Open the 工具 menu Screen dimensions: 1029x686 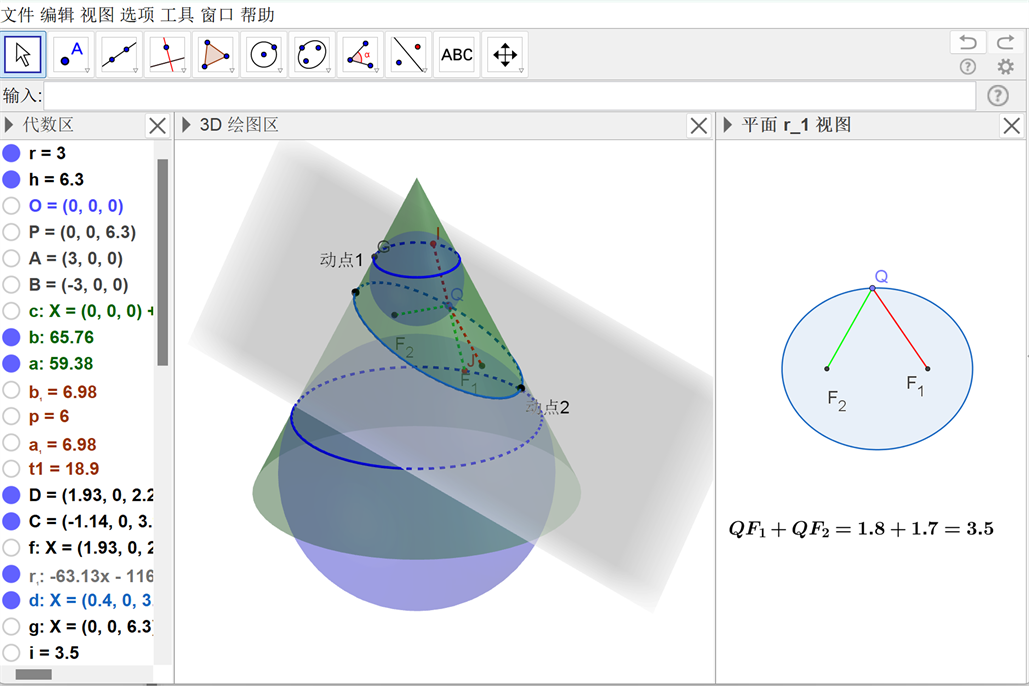click(x=178, y=15)
